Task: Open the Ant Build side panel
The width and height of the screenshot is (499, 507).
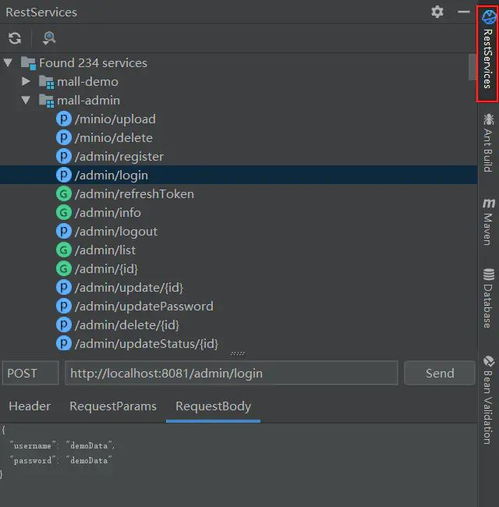Action: [488, 143]
